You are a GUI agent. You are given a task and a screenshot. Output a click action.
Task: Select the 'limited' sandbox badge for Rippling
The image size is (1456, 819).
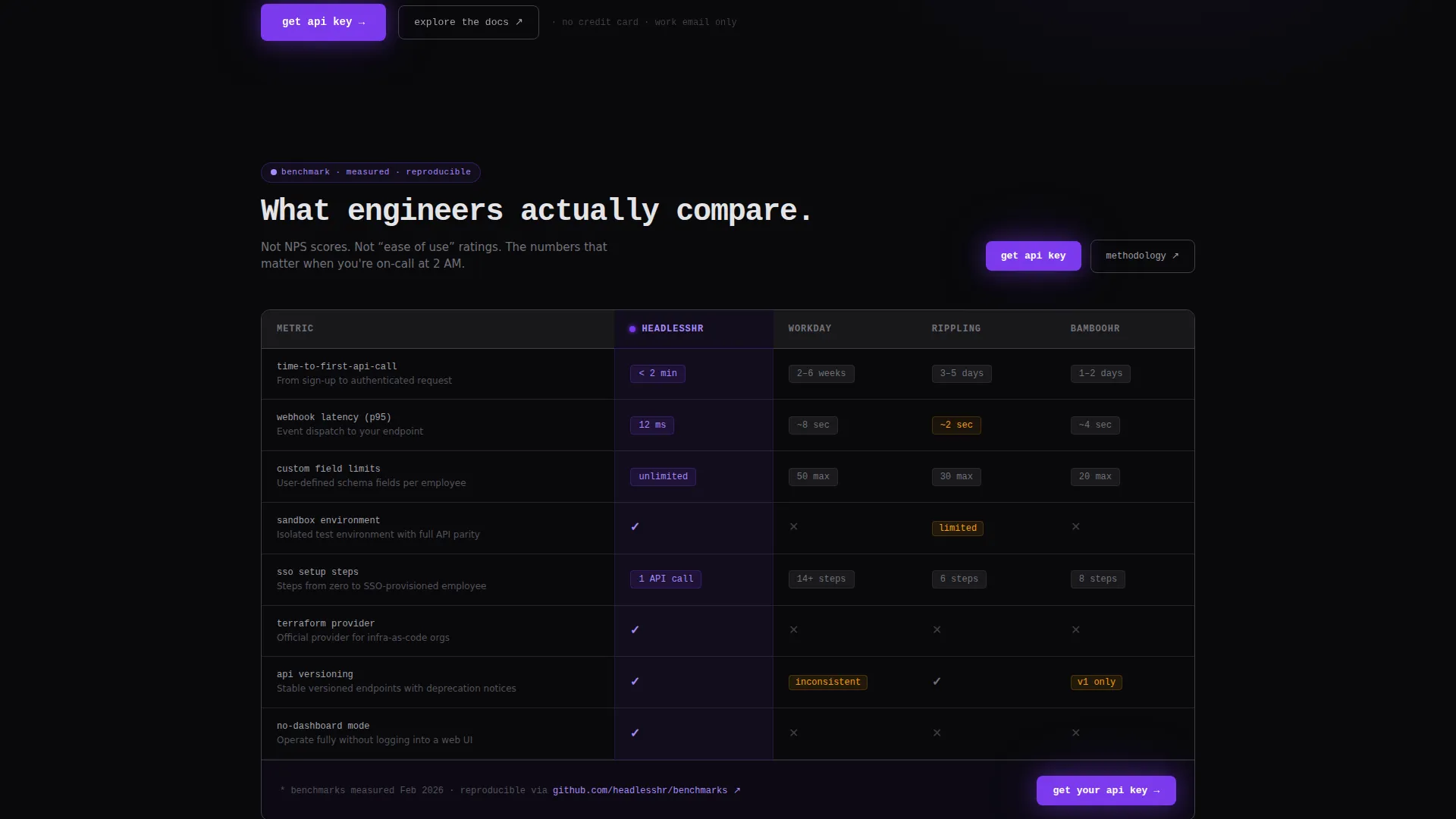tap(958, 529)
